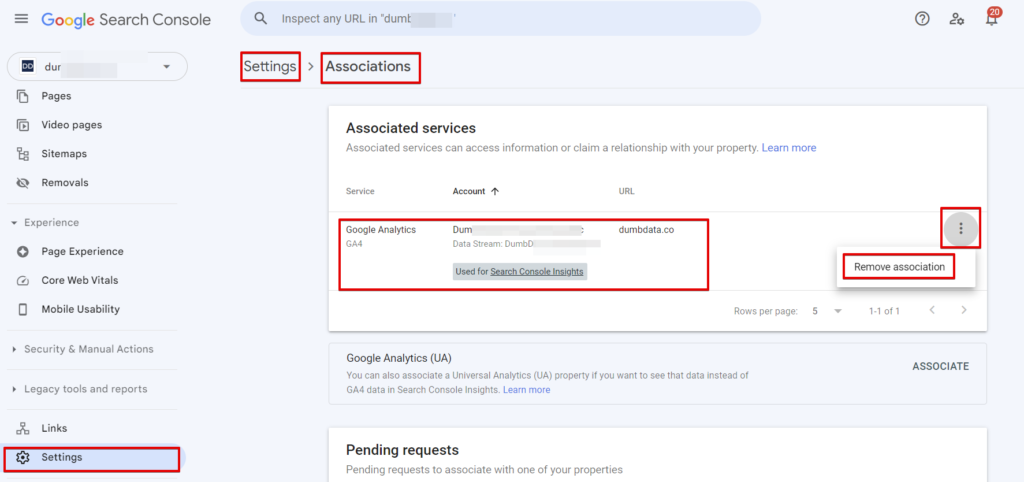Open the Rows per page dropdown
The image size is (1024, 482).
point(826,311)
